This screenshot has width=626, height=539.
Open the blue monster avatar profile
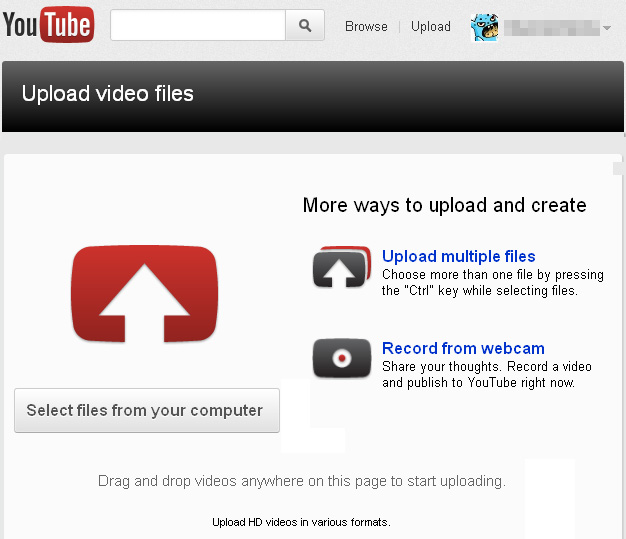click(x=484, y=27)
